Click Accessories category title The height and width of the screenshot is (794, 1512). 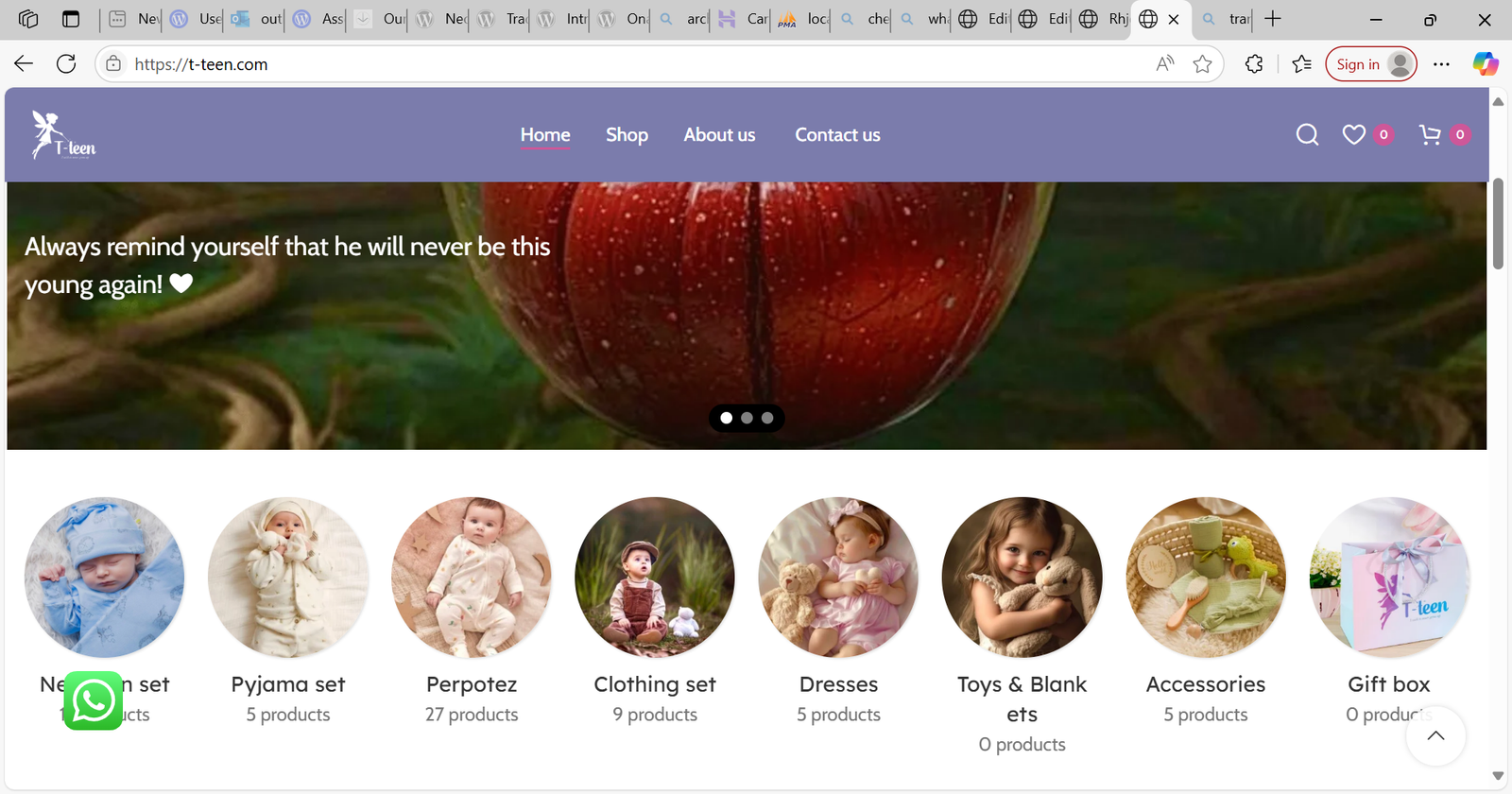pos(1206,684)
